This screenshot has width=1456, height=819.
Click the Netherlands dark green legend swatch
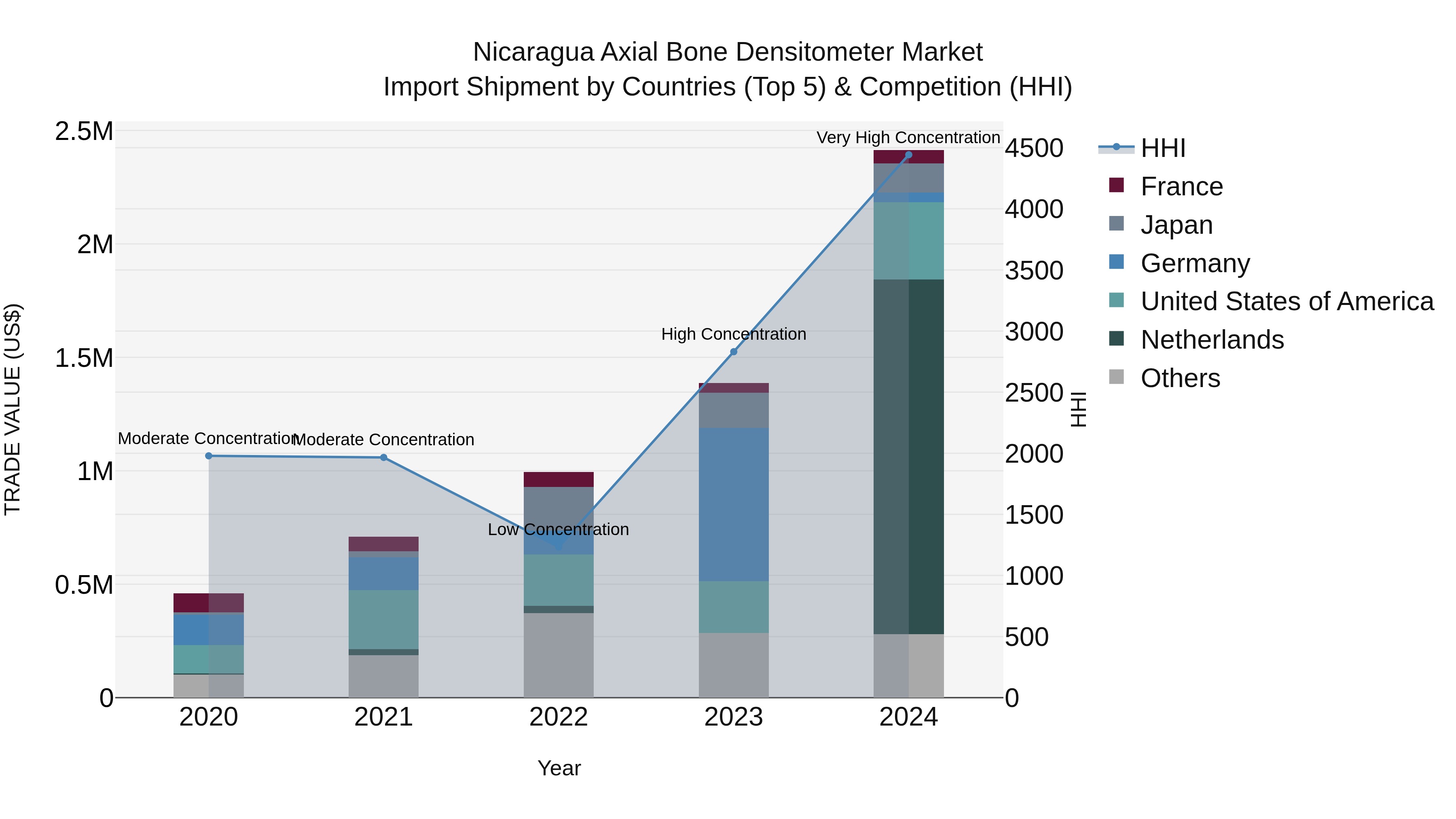(1116, 339)
